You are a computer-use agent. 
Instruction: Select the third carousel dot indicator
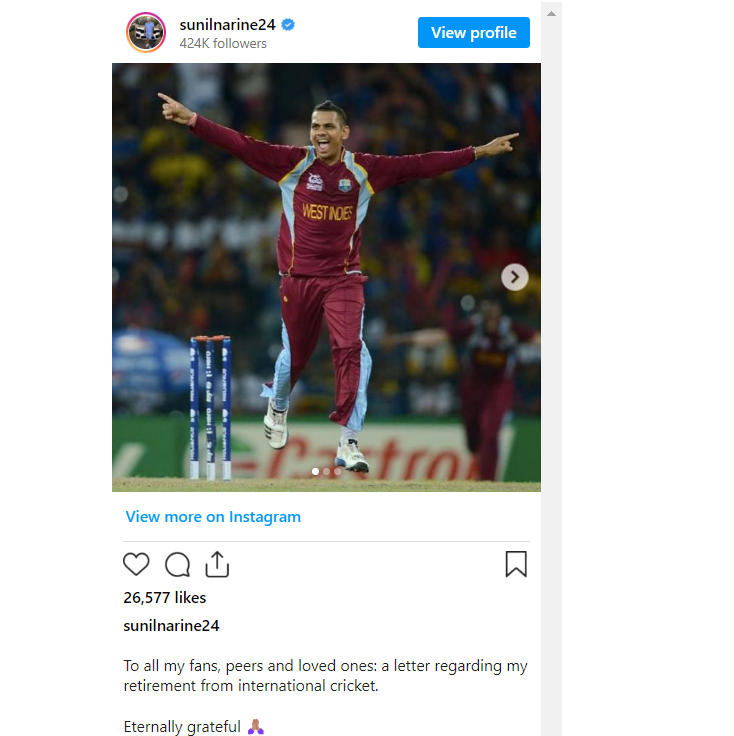pos(338,471)
